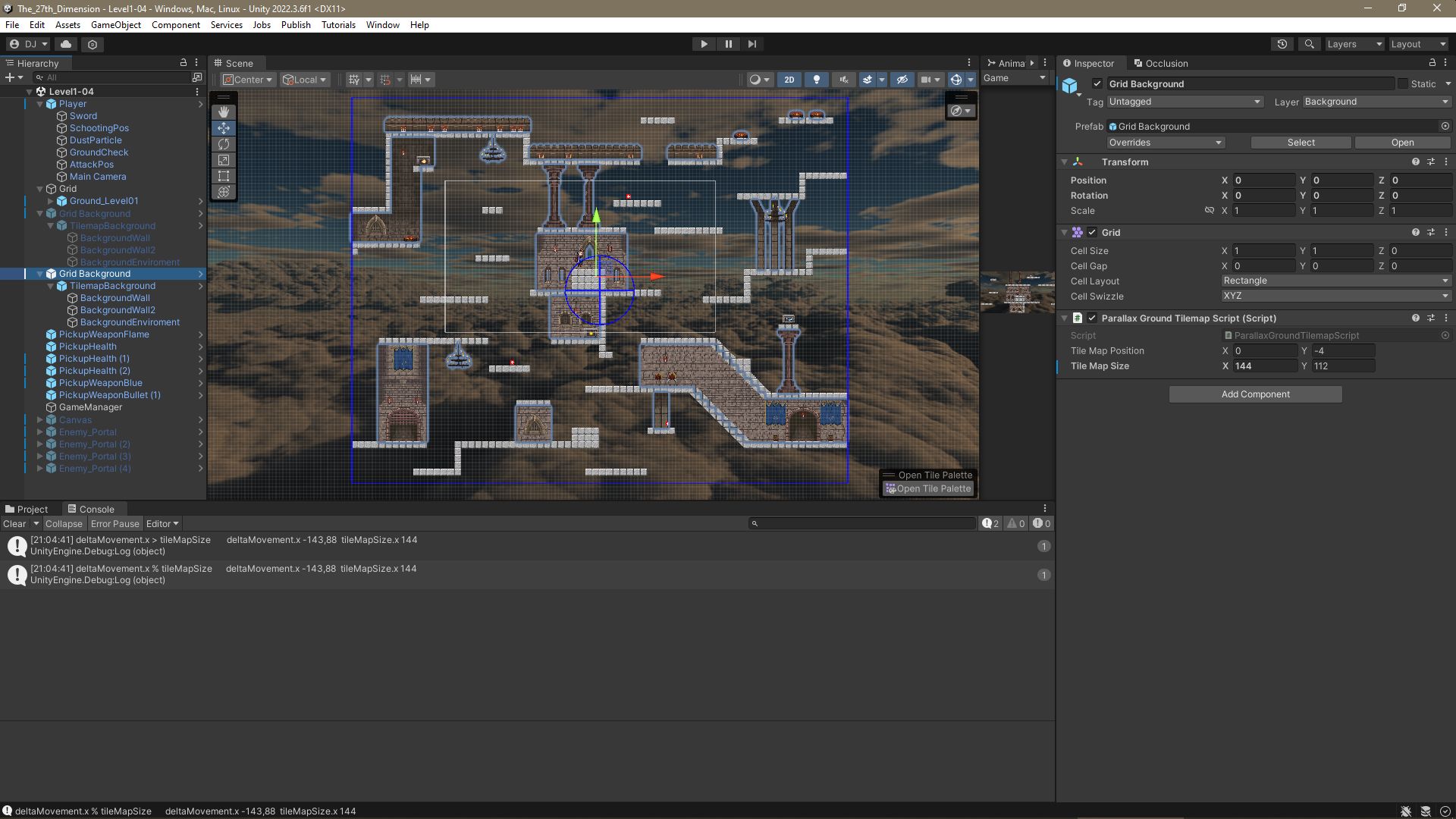Switch to the Project tab

pyautogui.click(x=30, y=509)
